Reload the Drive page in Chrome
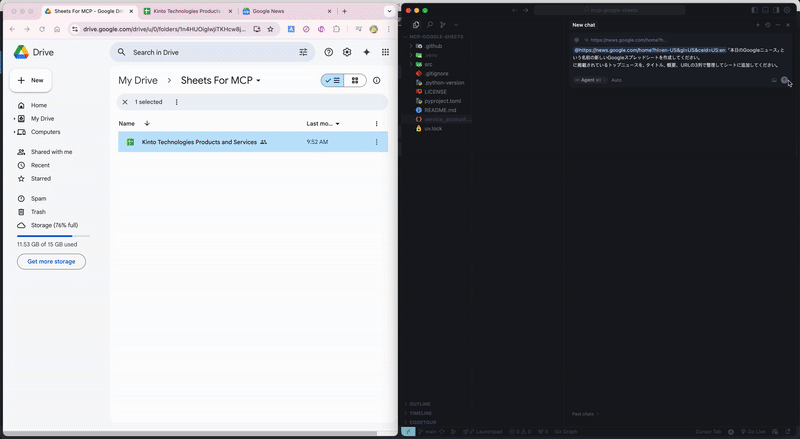800x439 pixels. tap(42, 29)
